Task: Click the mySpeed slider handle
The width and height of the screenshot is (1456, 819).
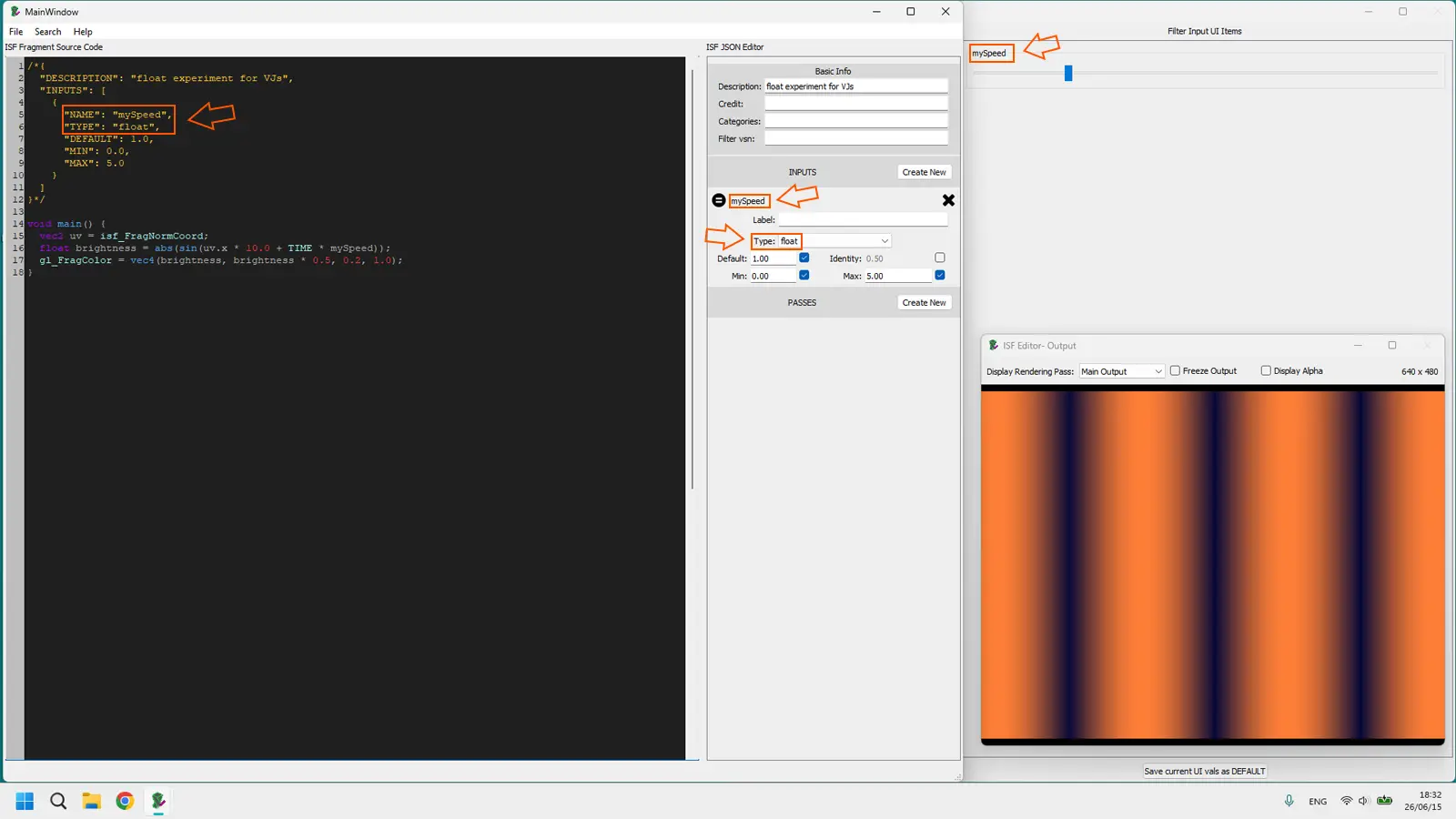Action: (x=1068, y=73)
